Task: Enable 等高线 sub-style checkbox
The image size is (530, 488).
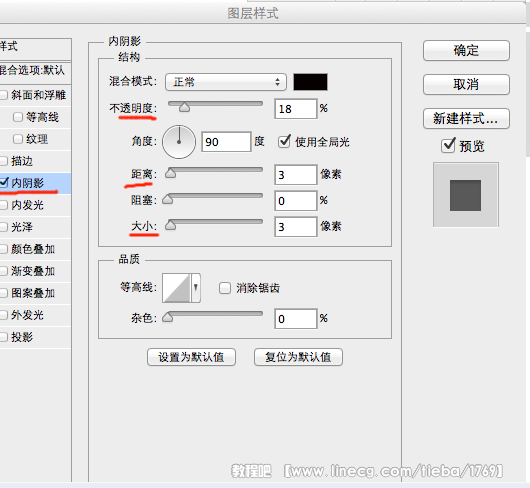Action: point(18,117)
